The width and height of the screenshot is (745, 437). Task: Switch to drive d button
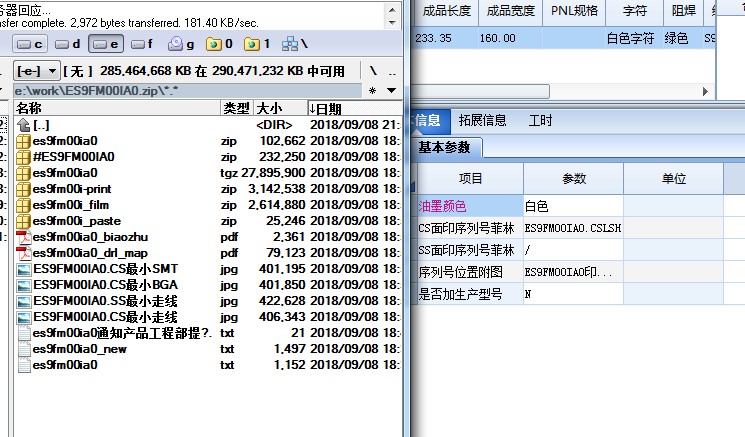click(67, 44)
